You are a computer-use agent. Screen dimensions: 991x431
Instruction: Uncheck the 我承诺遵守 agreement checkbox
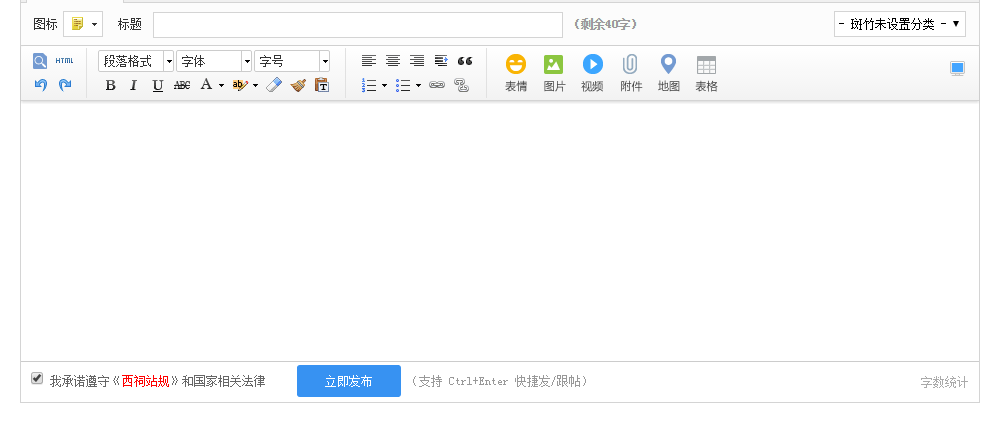point(37,379)
